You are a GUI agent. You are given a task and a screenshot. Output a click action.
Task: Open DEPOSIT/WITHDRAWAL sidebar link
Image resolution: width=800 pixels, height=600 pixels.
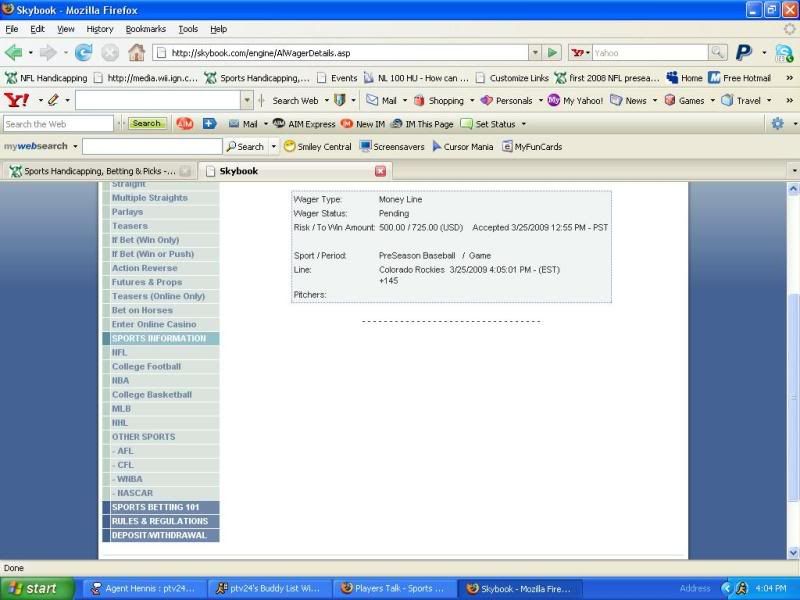[x=161, y=535]
